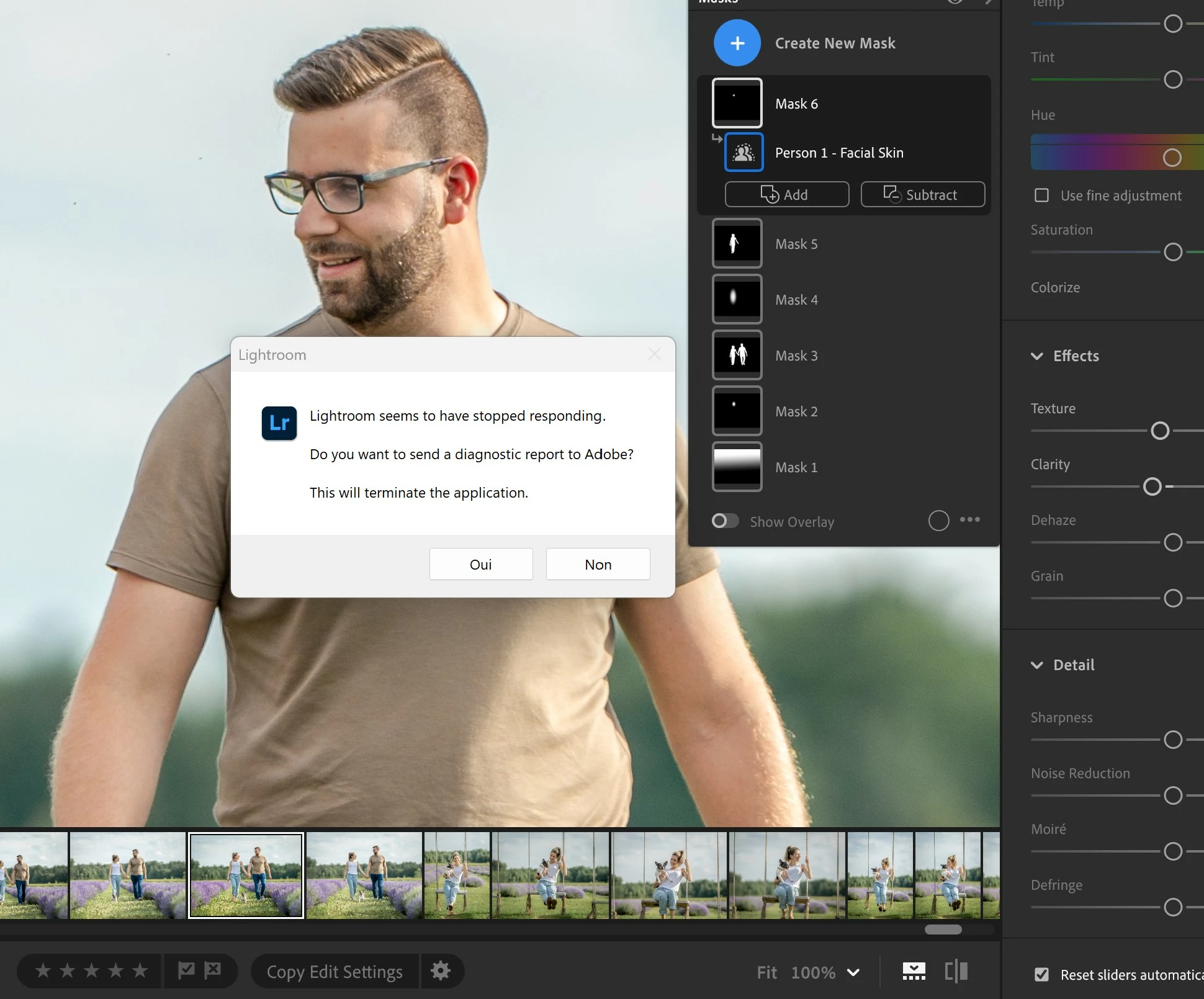Click the compare before/after view icon
The width and height of the screenshot is (1204, 999).
[x=956, y=972]
